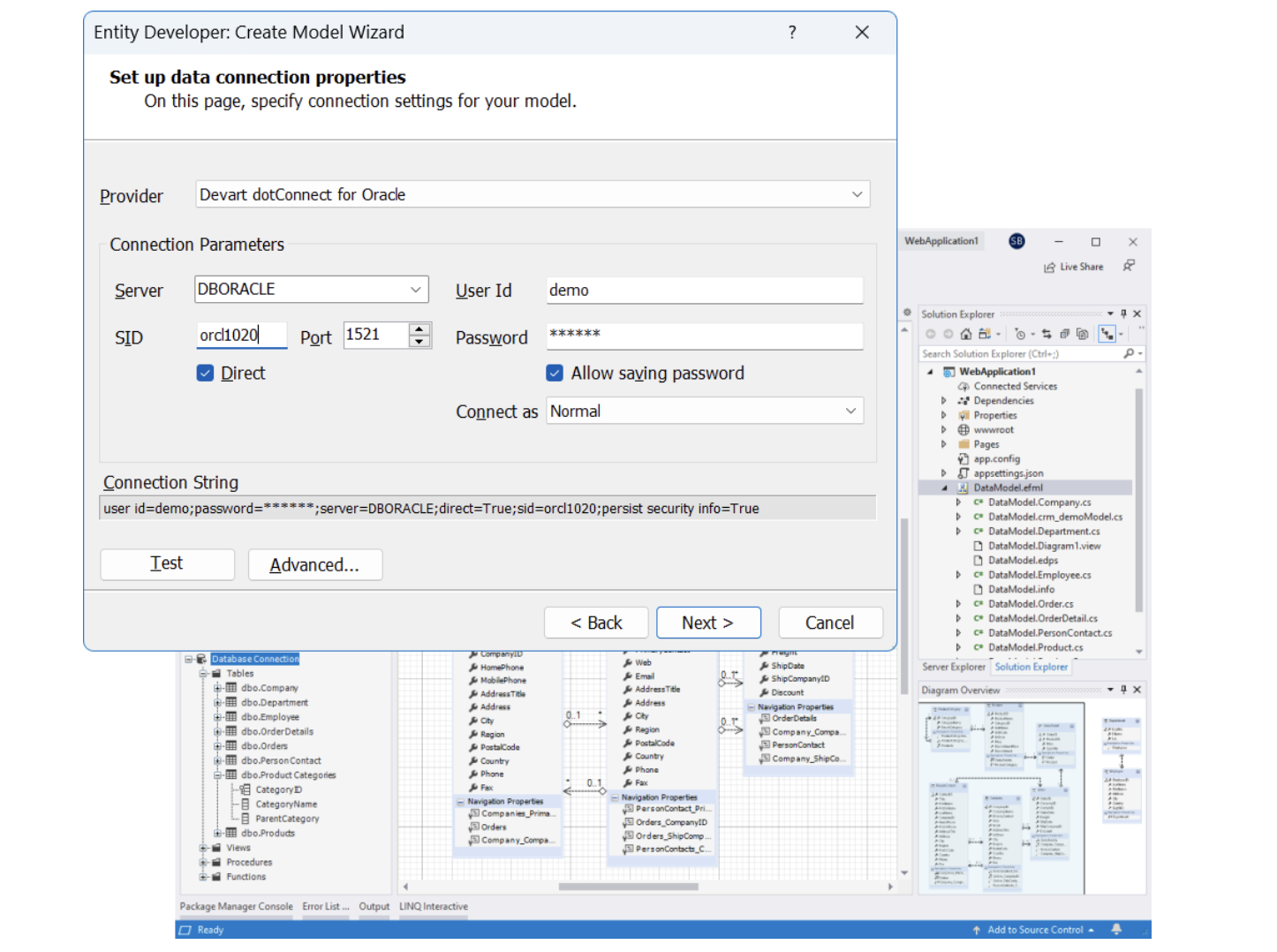The image size is (1277, 952).
Task: Click the Connected Services cloud icon
Action: pyautogui.click(x=963, y=387)
